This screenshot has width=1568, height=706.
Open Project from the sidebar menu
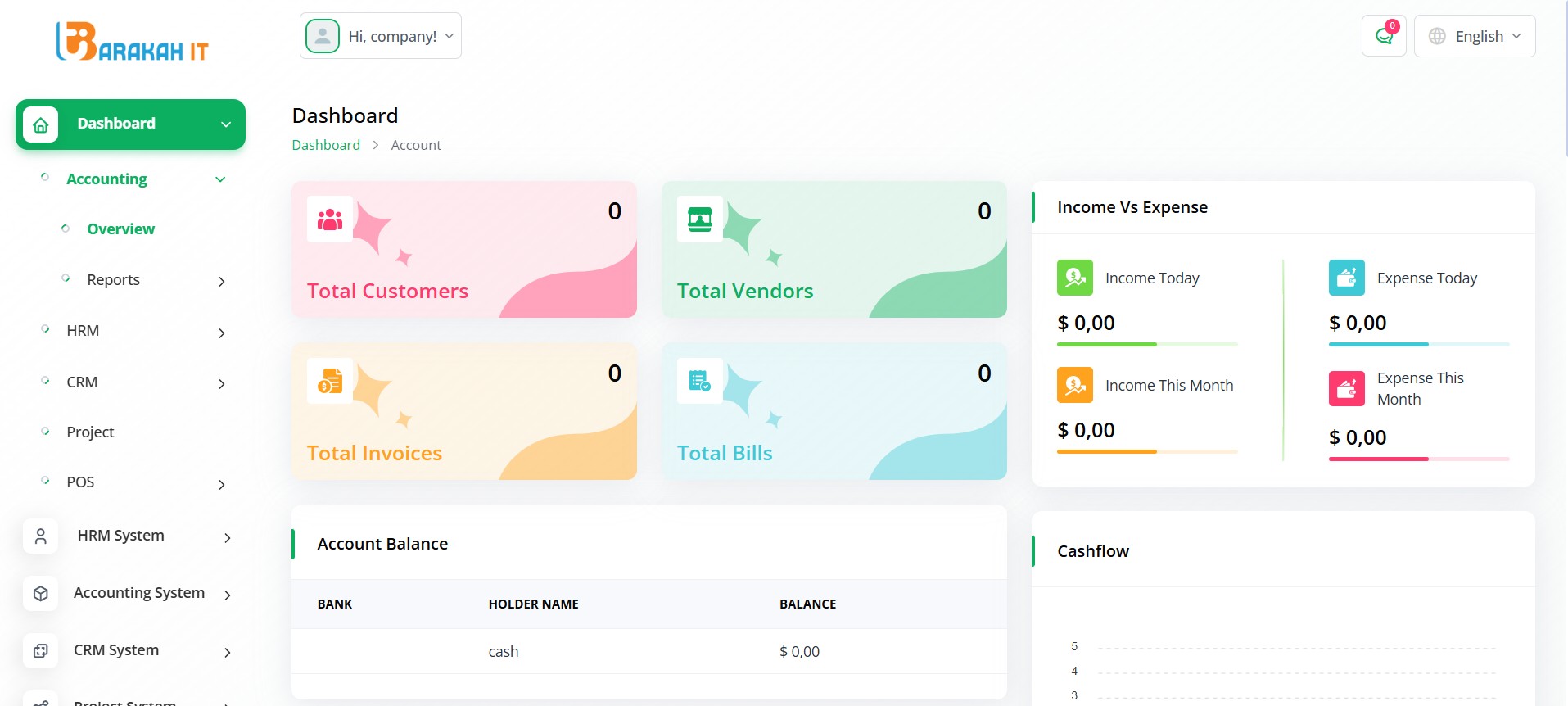coord(90,432)
